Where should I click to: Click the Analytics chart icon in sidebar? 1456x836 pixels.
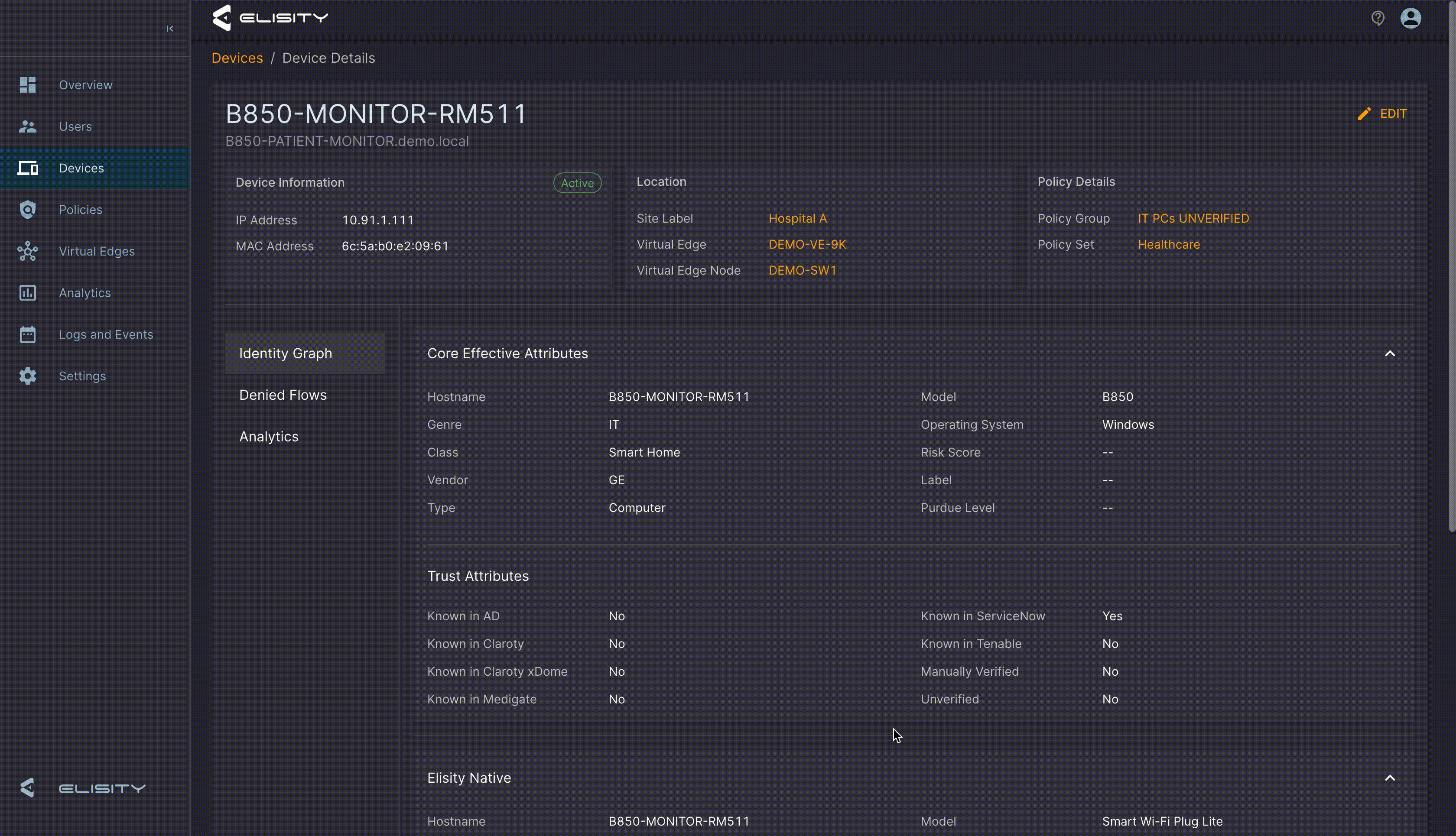pyautogui.click(x=28, y=293)
